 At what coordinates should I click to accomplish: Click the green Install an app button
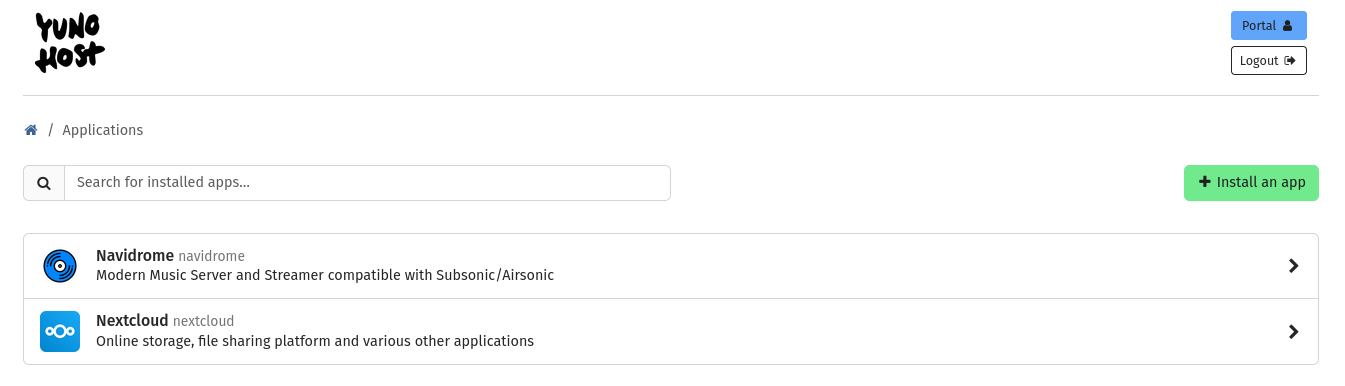[x=1251, y=183]
